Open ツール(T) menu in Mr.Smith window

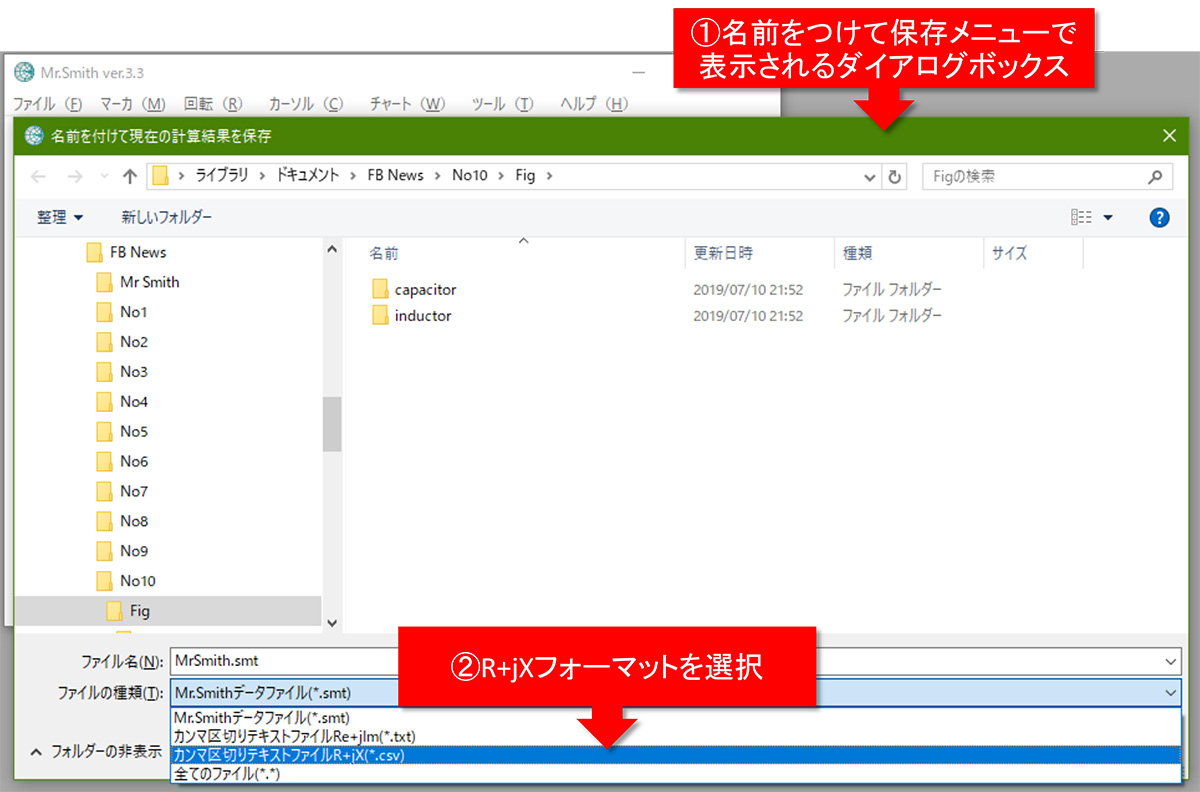coord(502,103)
